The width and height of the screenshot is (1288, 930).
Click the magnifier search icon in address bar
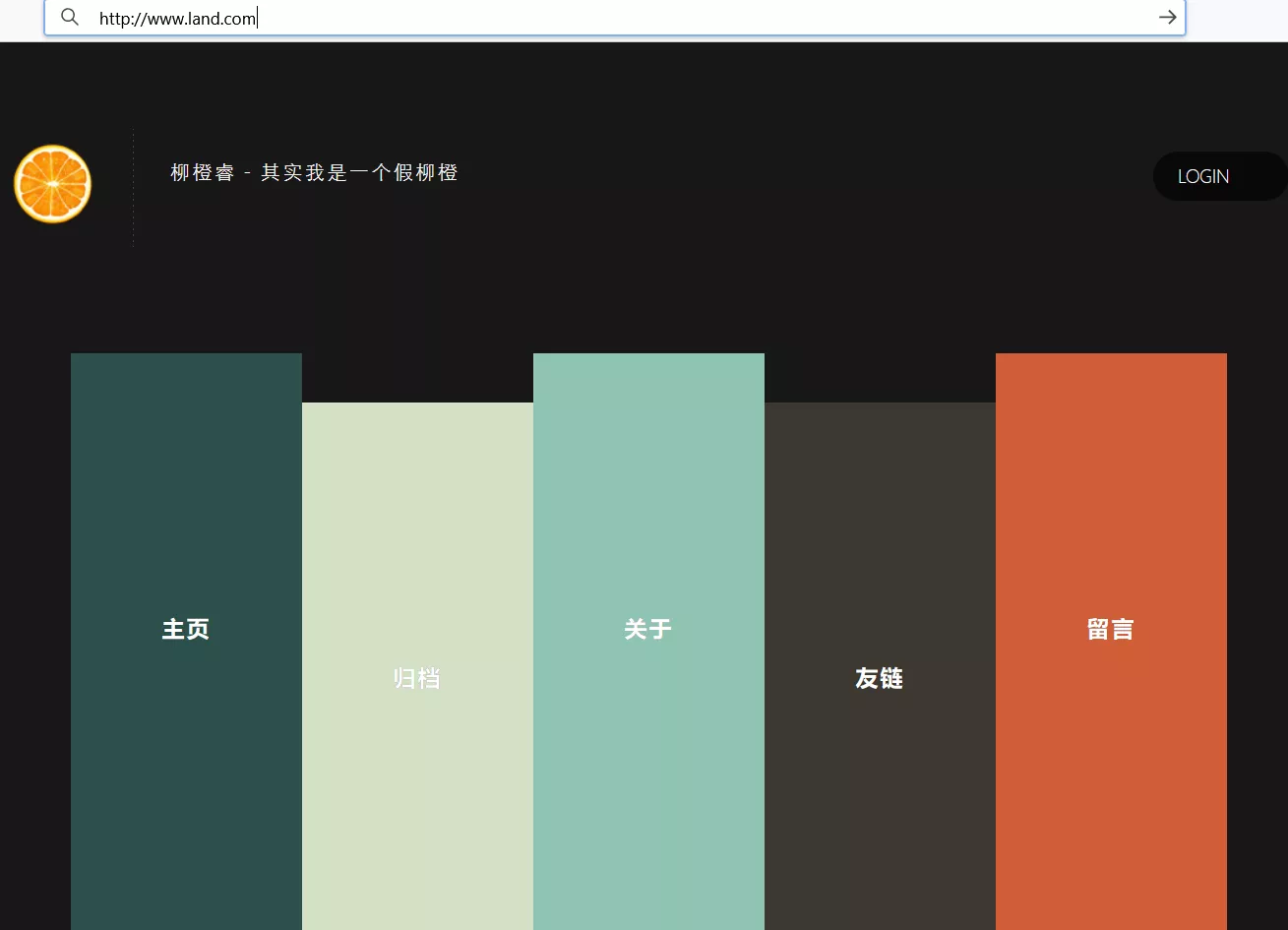point(70,17)
